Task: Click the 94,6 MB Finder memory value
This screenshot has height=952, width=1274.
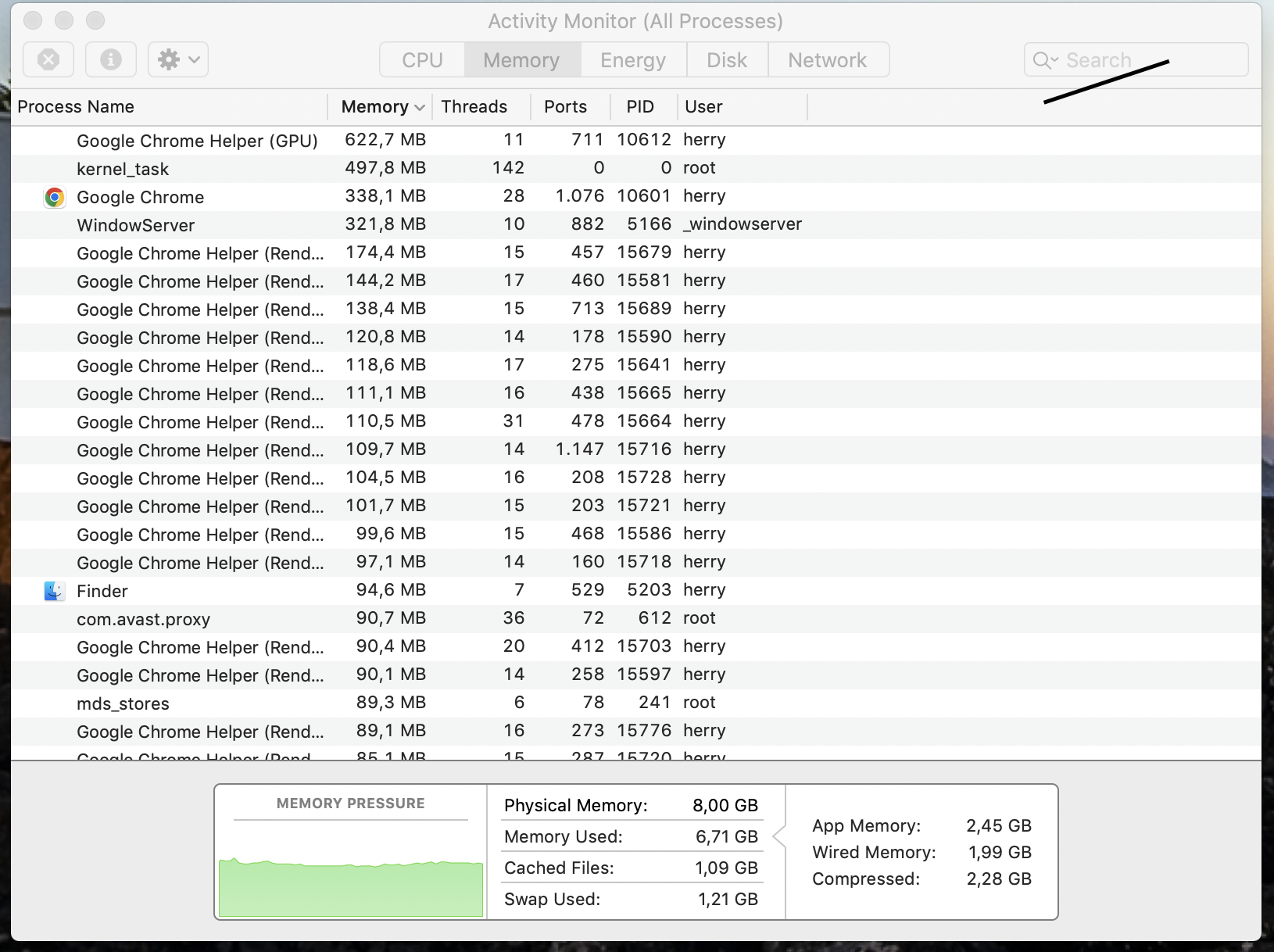Action: pyautogui.click(x=391, y=590)
